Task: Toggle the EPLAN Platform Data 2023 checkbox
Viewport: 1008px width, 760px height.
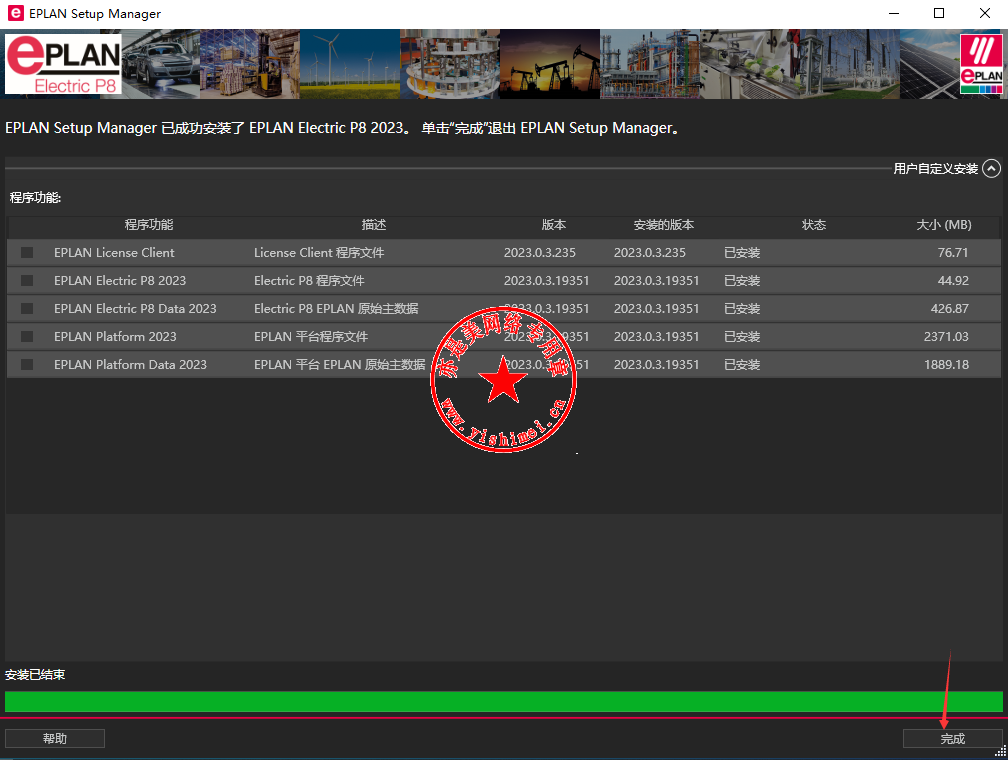Action: pyautogui.click(x=27, y=365)
